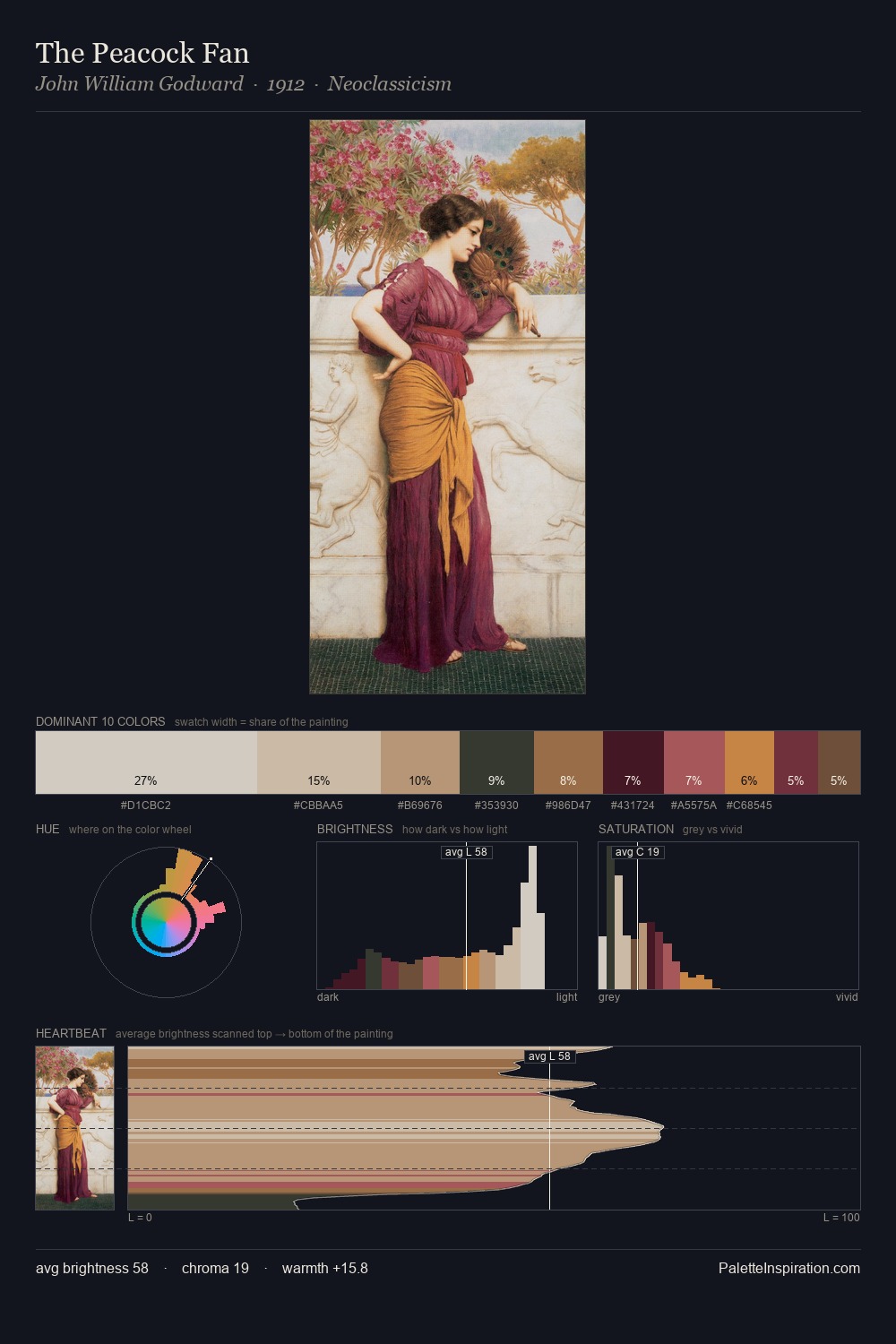Click tallest light bar in brightness histogram

[x=533, y=918]
